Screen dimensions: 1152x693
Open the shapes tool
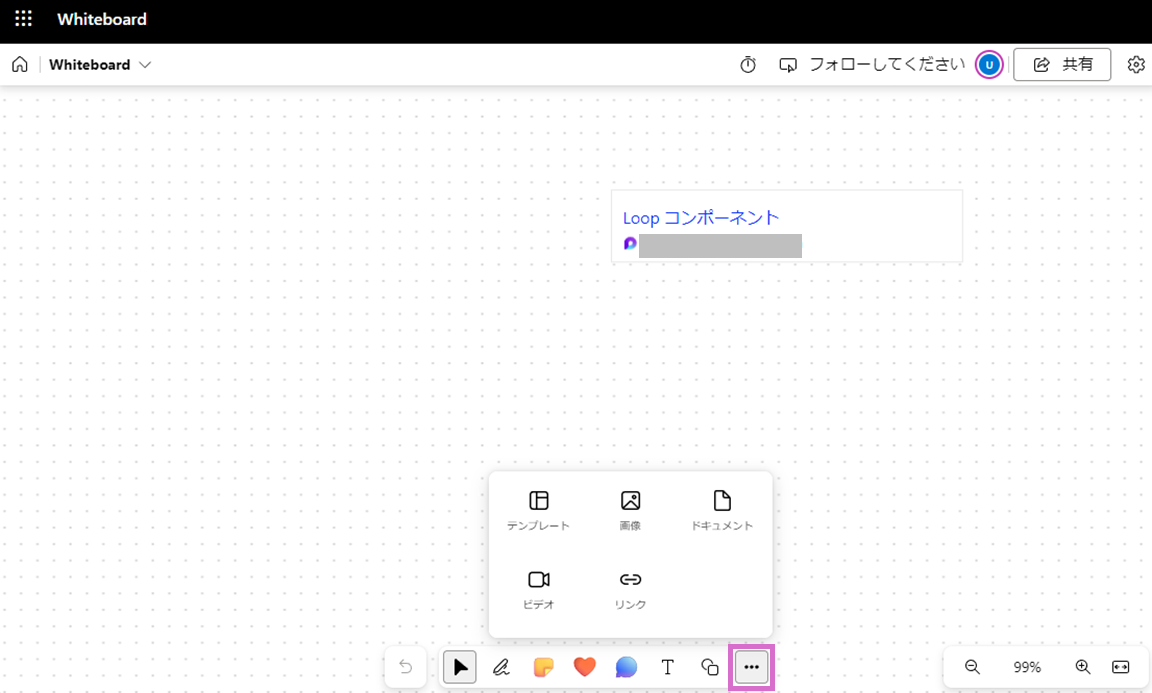click(710, 667)
